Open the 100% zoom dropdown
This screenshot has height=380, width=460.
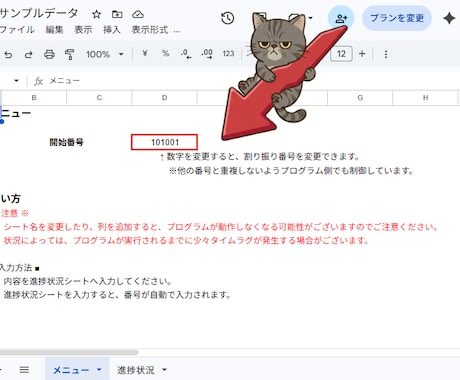[x=105, y=54]
